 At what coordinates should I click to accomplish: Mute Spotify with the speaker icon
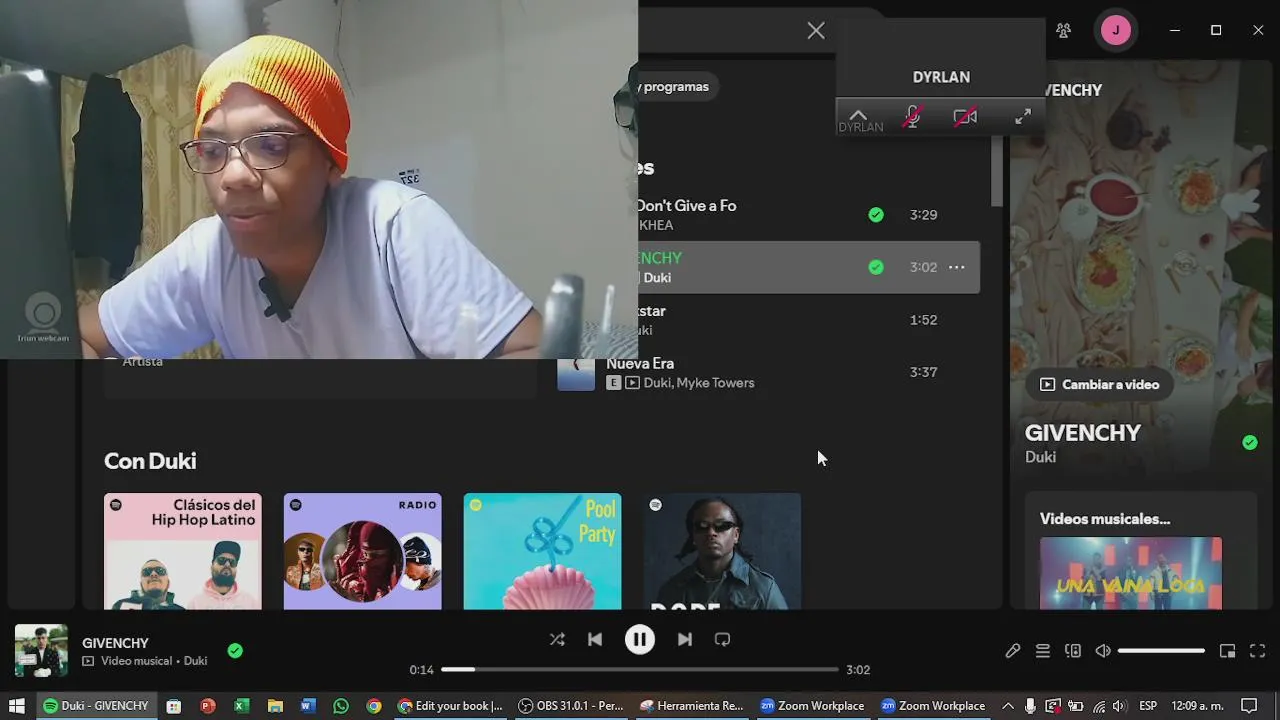coord(1103,651)
